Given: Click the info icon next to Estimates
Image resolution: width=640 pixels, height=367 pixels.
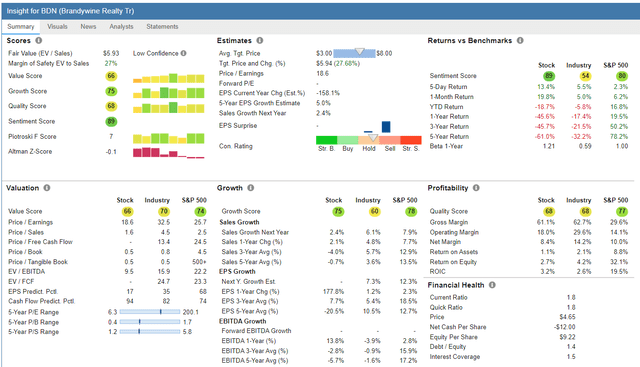Looking at the screenshot, I should pos(260,40).
